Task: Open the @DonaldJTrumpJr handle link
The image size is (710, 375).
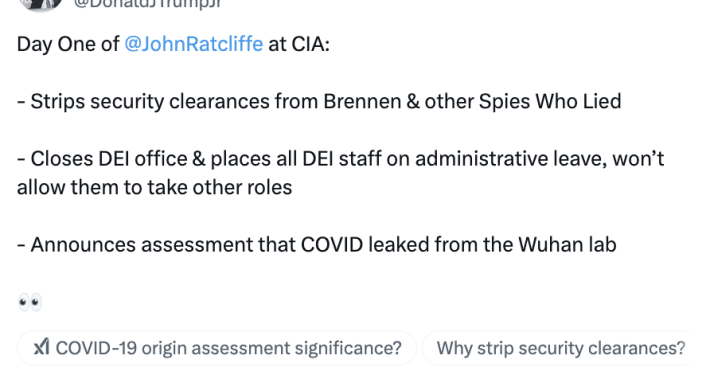Action: (148, 4)
